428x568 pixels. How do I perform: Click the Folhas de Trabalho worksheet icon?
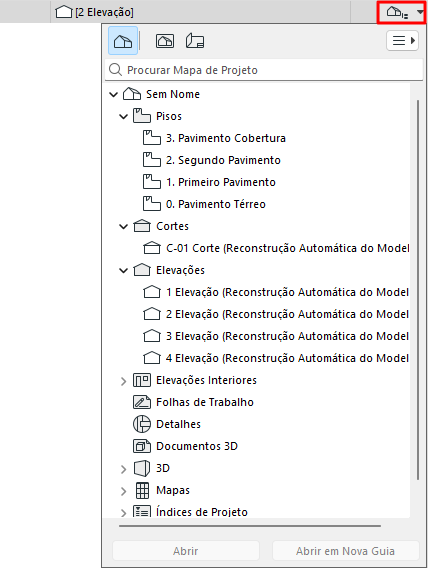pyautogui.click(x=142, y=402)
